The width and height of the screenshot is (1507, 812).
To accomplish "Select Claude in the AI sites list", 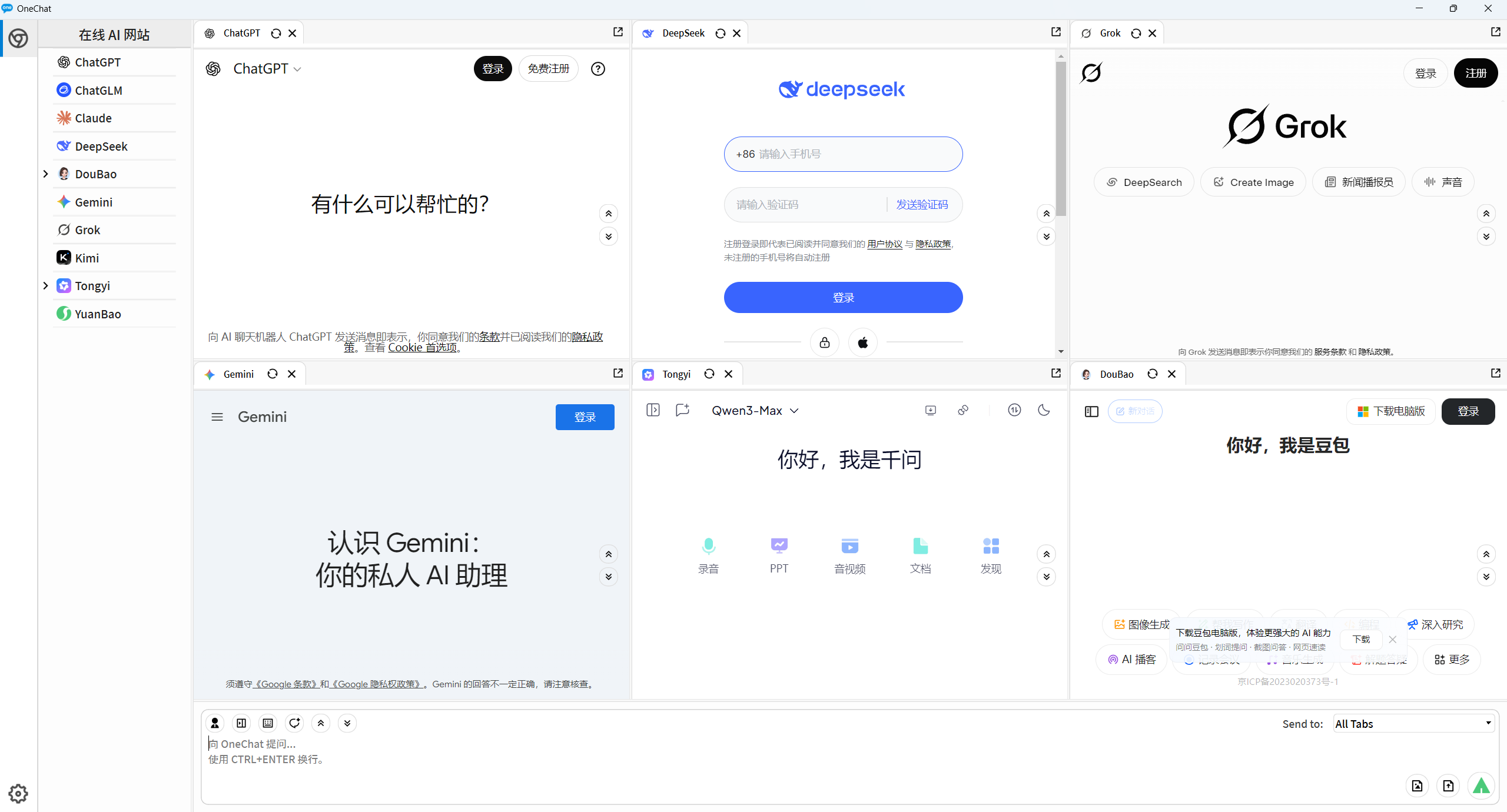I will coord(93,118).
